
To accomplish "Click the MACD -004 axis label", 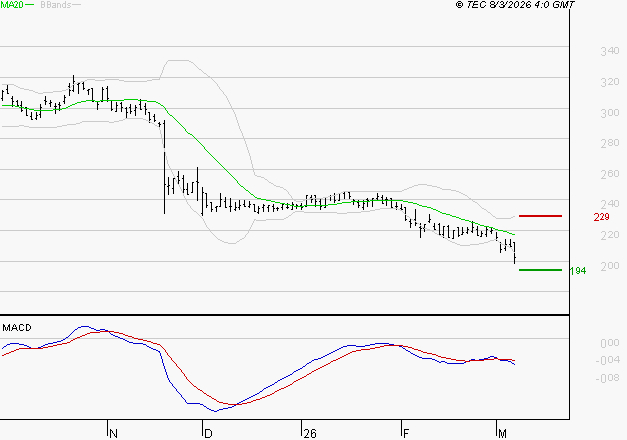I will click(x=607, y=361).
